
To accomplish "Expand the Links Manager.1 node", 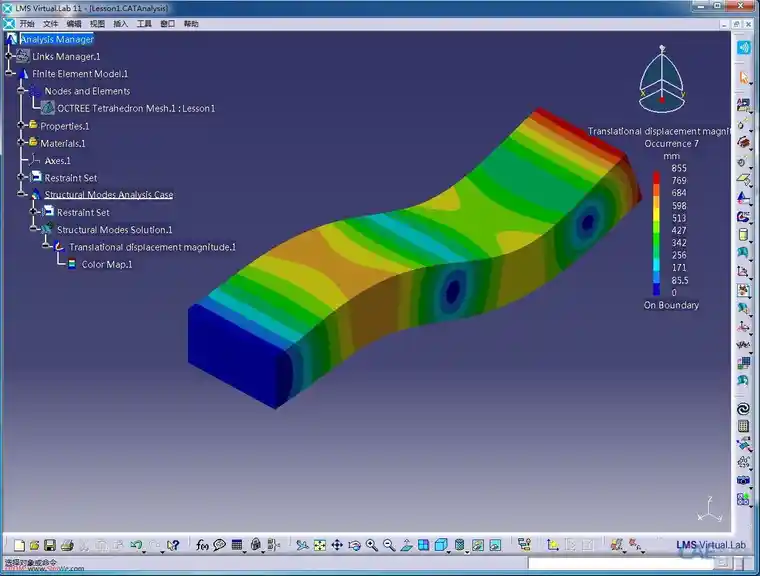I will pyautogui.click(x=9, y=56).
